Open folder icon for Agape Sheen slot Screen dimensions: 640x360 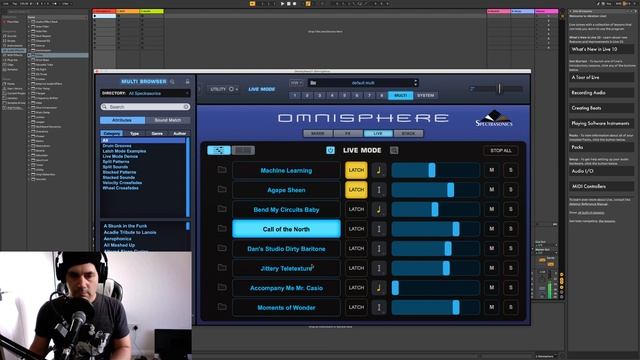(222, 189)
